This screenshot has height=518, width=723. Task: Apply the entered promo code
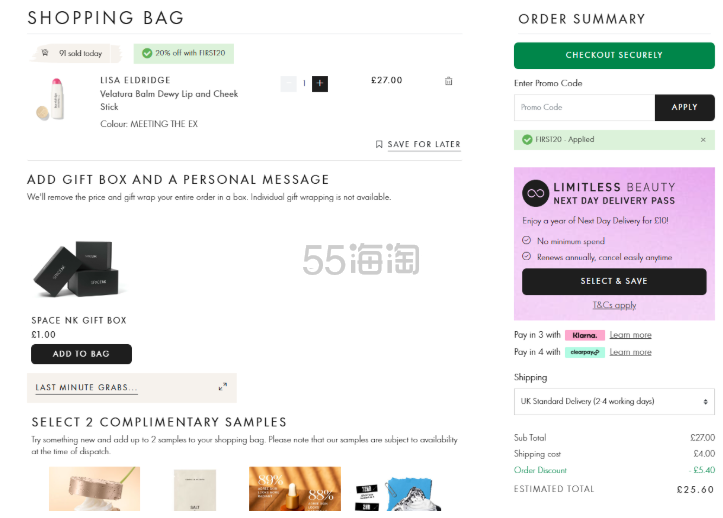click(x=684, y=107)
